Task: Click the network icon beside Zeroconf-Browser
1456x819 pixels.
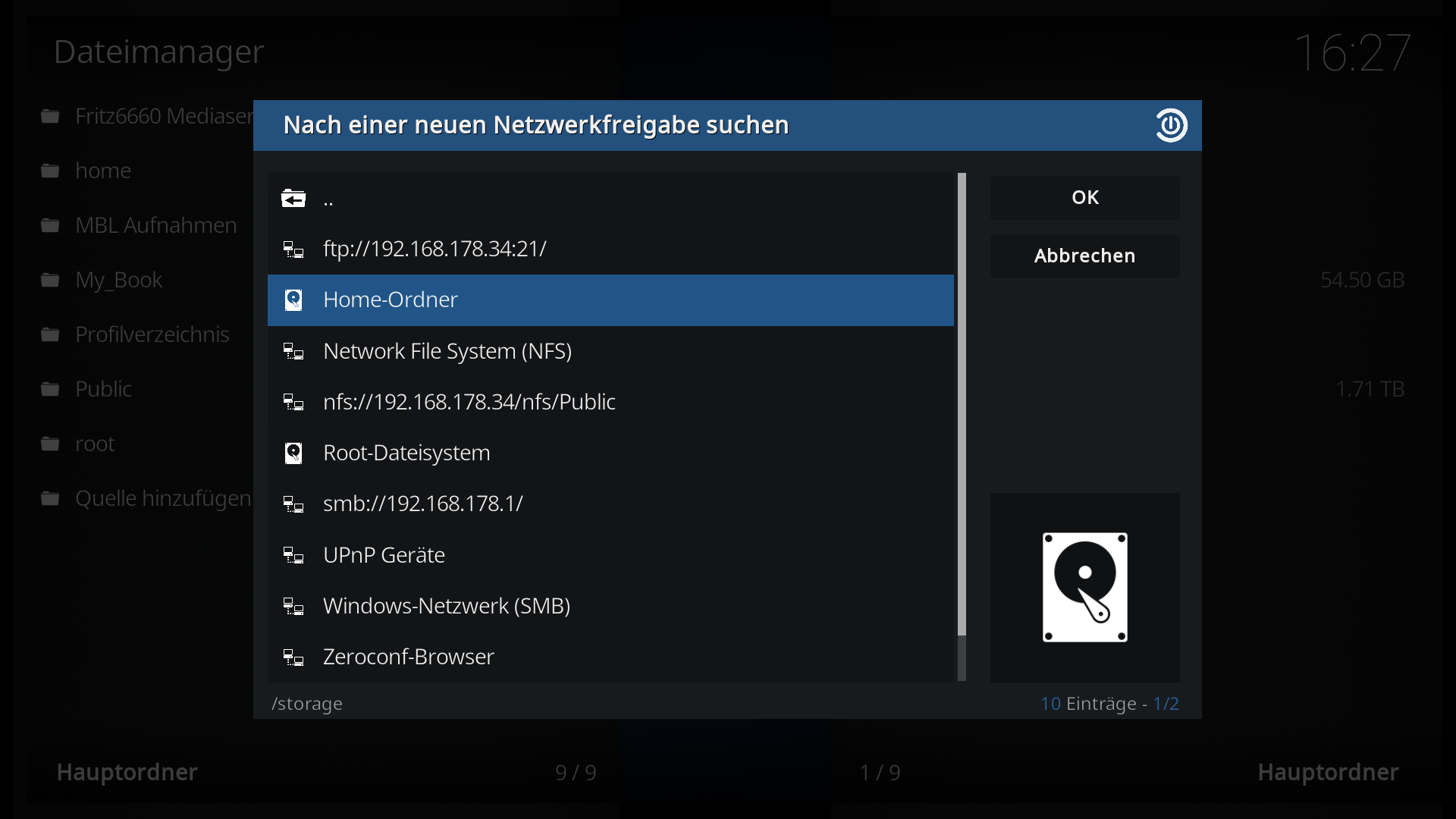Action: [x=293, y=657]
